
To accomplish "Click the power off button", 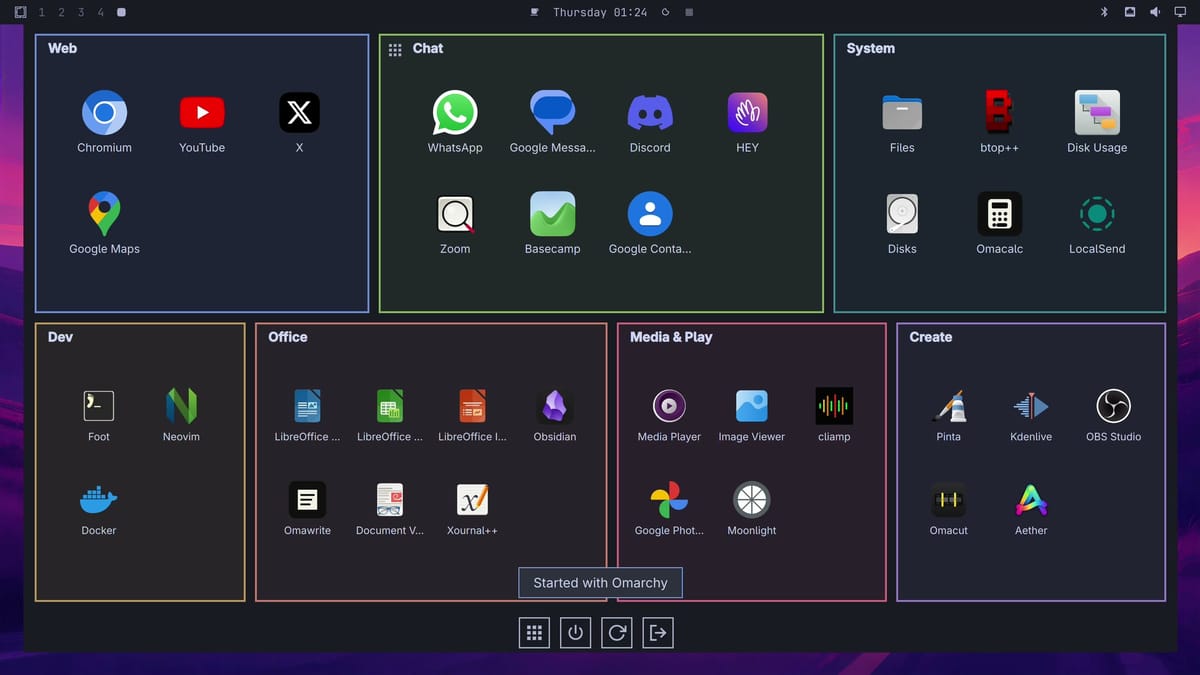I will [x=575, y=632].
